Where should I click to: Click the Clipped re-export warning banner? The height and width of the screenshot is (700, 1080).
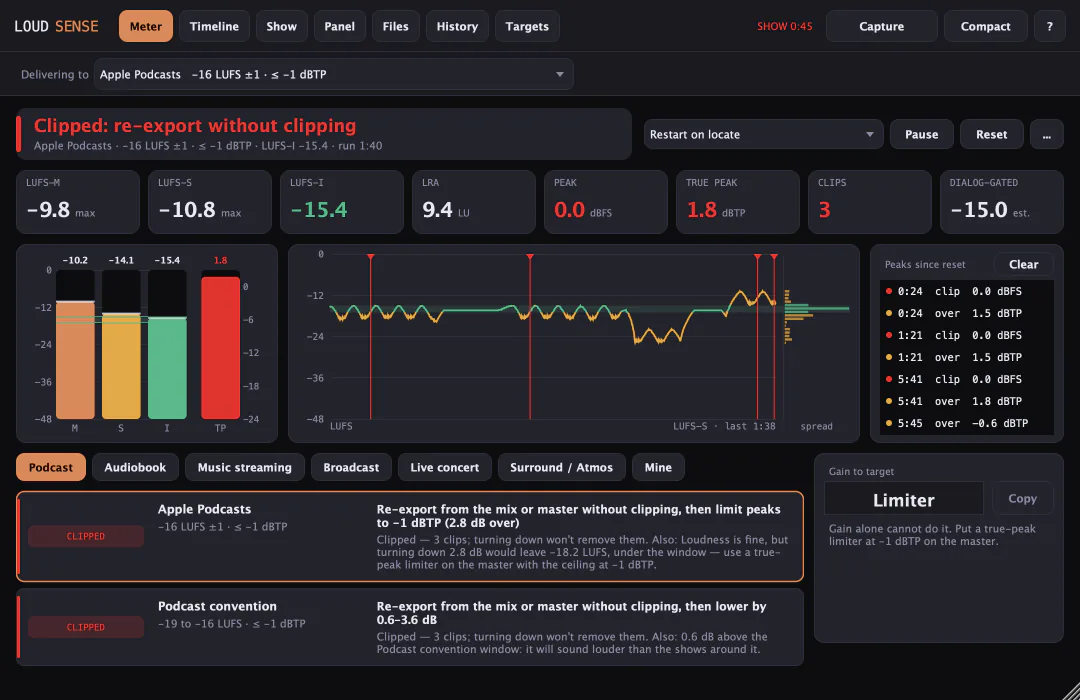(x=324, y=134)
